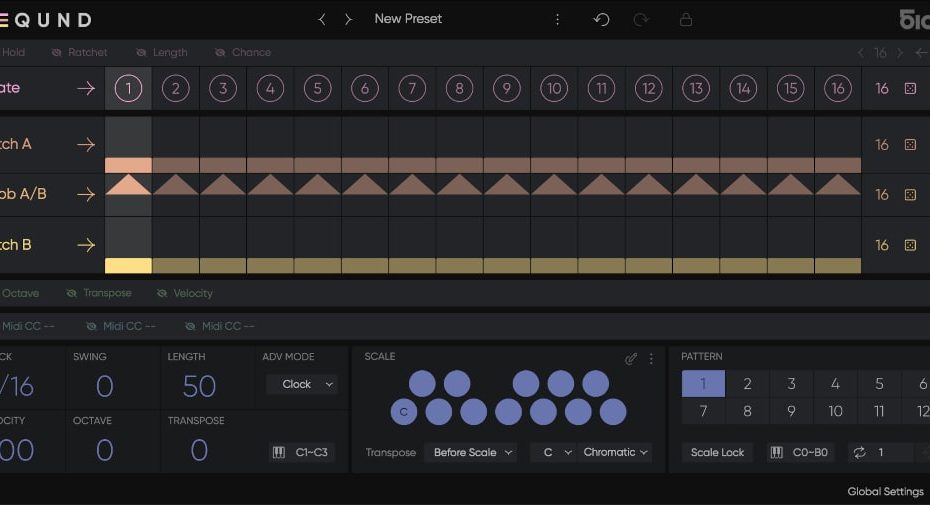Click the dice icon on Pitch B lane
The width and height of the screenshot is (930, 505).
coord(910,245)
